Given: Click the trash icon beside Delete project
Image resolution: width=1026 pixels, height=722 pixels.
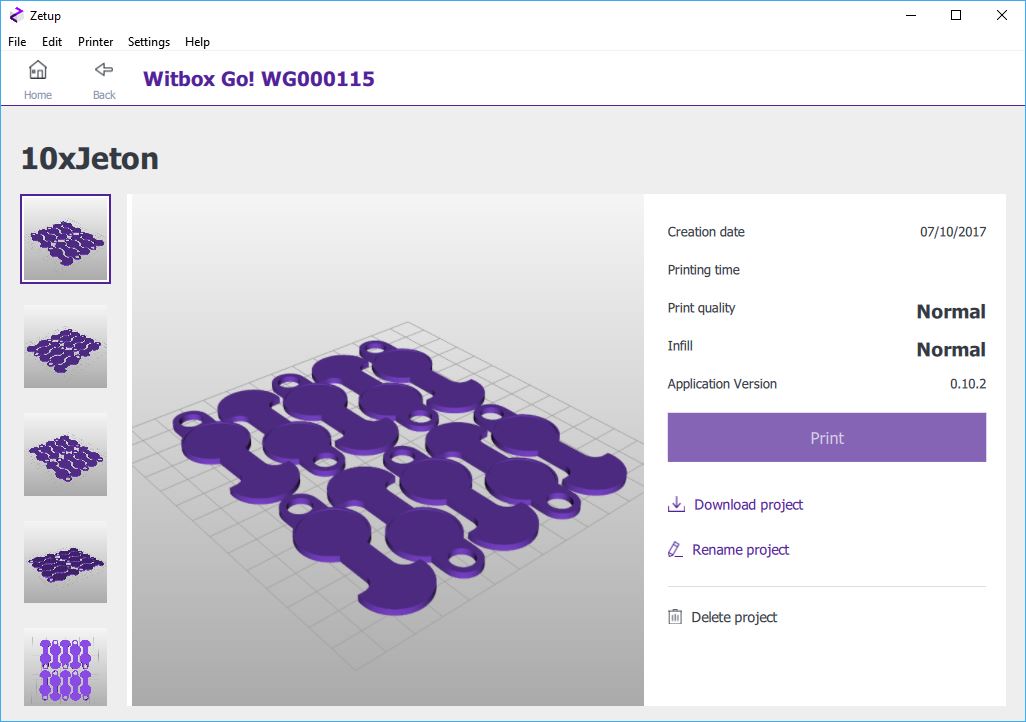Looking at the screenshot, I should click(x=676, y=617).
